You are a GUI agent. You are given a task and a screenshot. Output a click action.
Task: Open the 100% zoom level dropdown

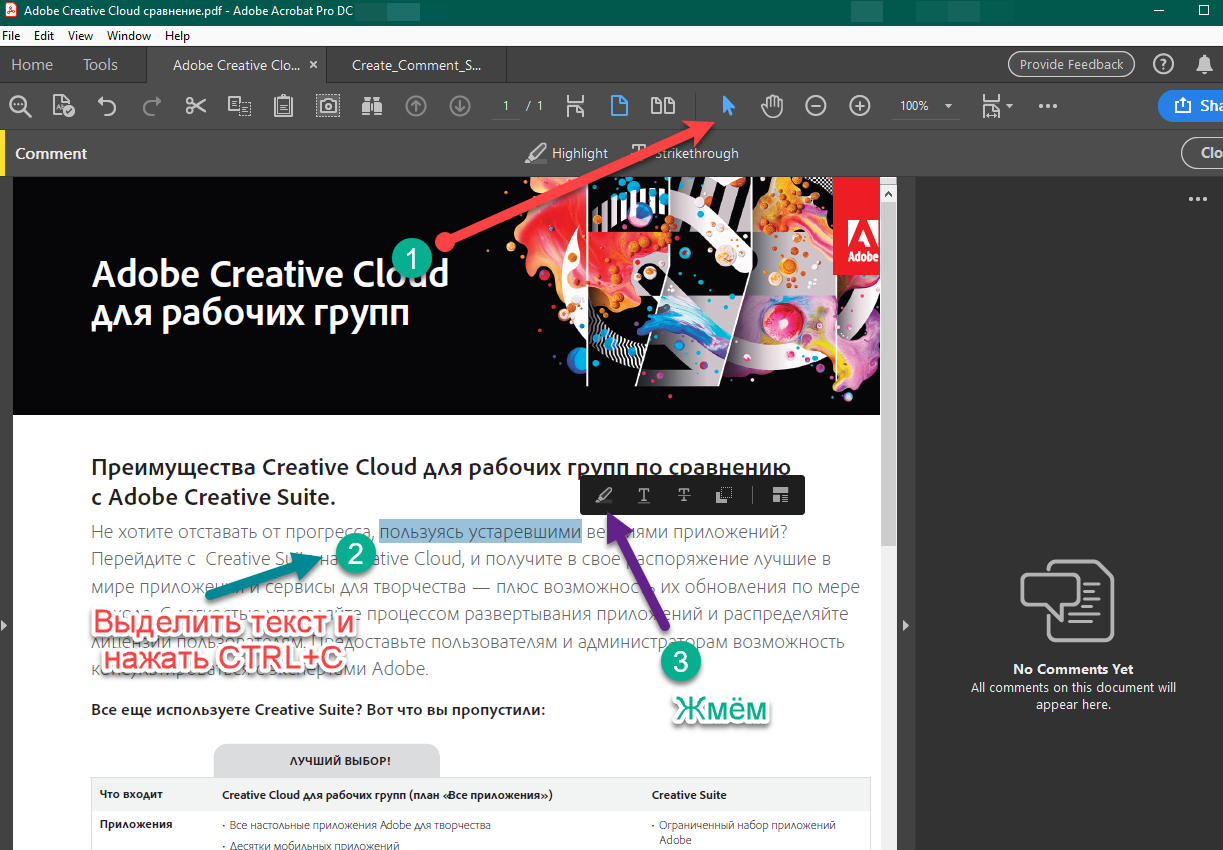(x=947, y=106)
